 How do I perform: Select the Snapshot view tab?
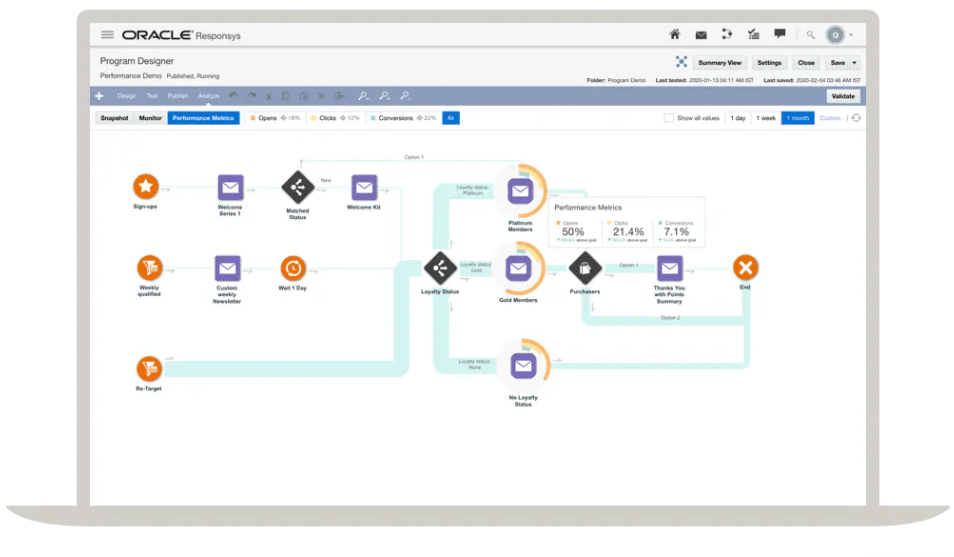click(x=114, y=118)
